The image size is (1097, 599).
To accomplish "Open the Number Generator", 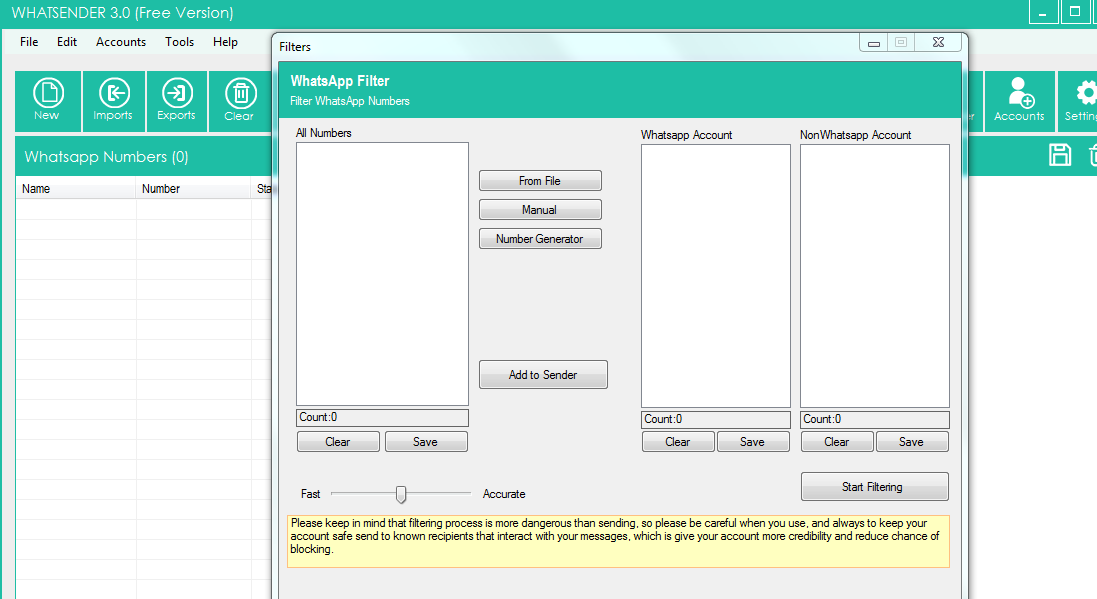I will coord(540,239).
